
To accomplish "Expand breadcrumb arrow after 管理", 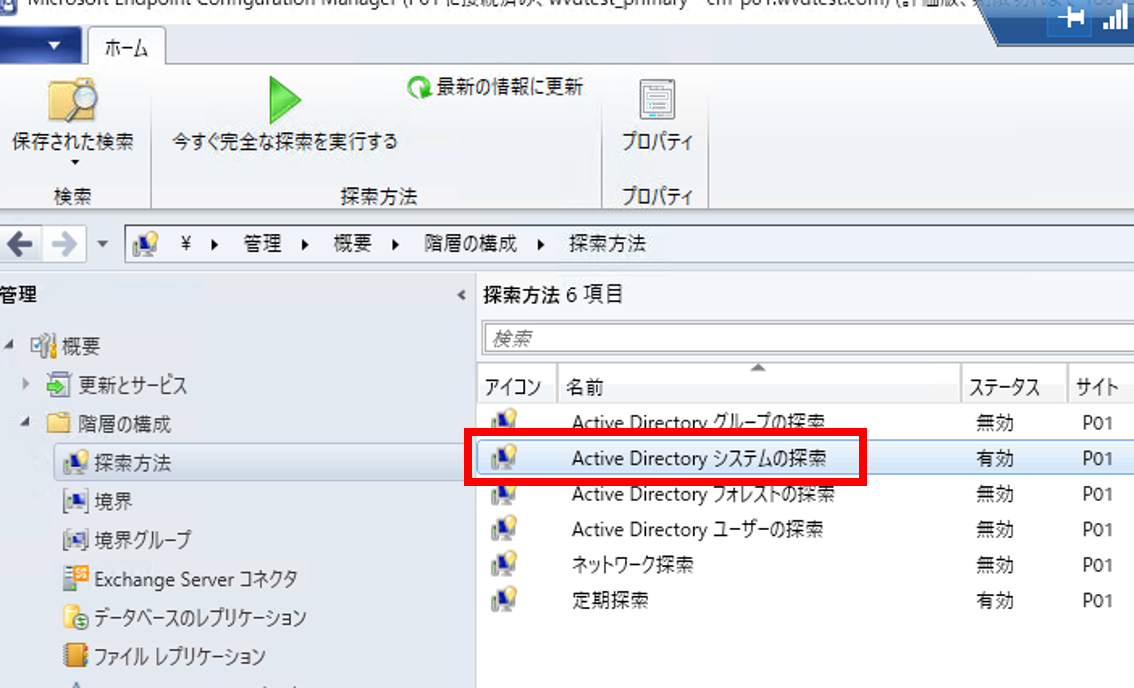I will coord(305,245).
